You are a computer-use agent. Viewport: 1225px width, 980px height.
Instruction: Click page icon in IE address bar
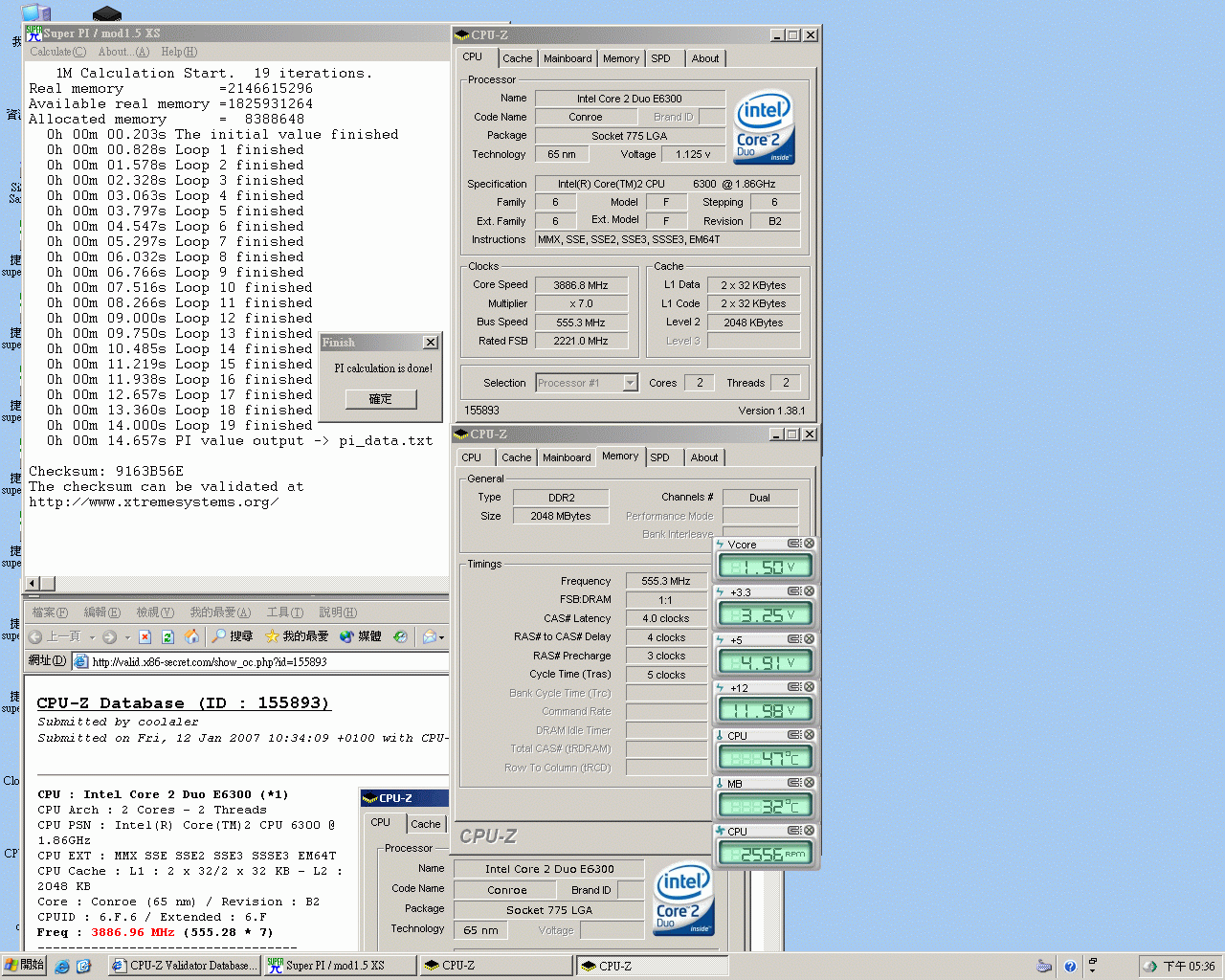81,661
